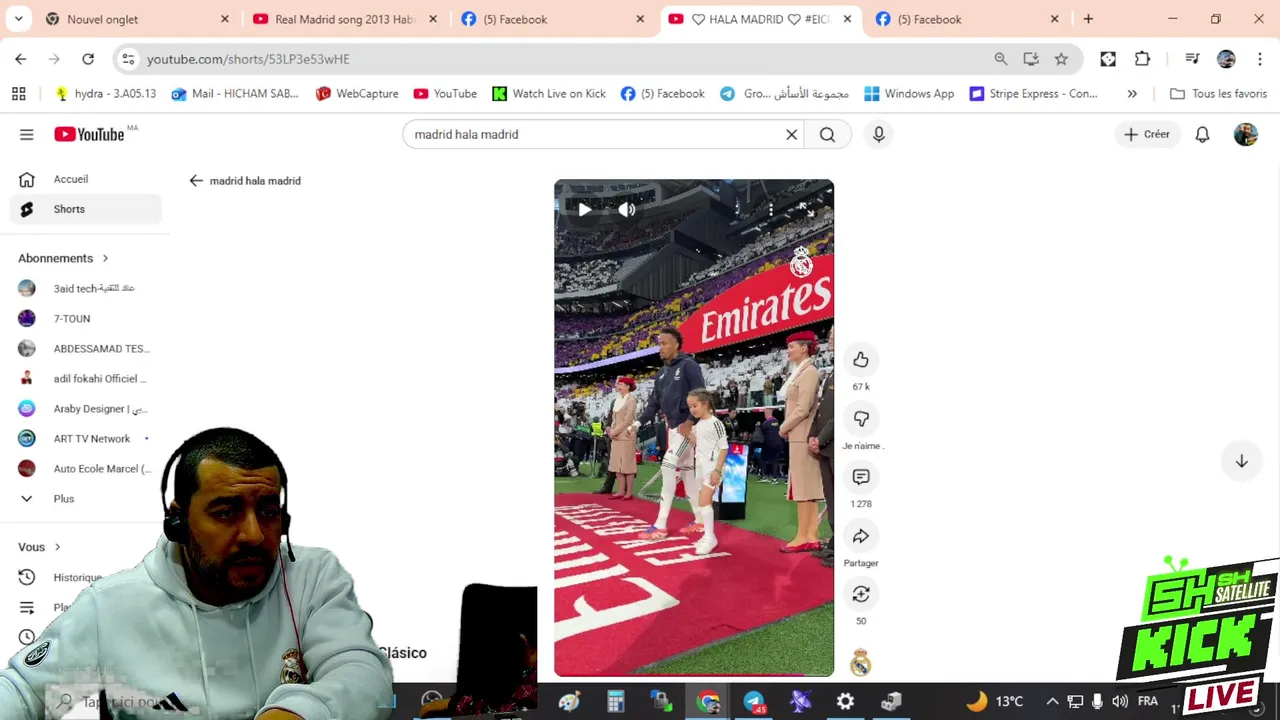Select Shorts in the sidebar

click(85, 209)
